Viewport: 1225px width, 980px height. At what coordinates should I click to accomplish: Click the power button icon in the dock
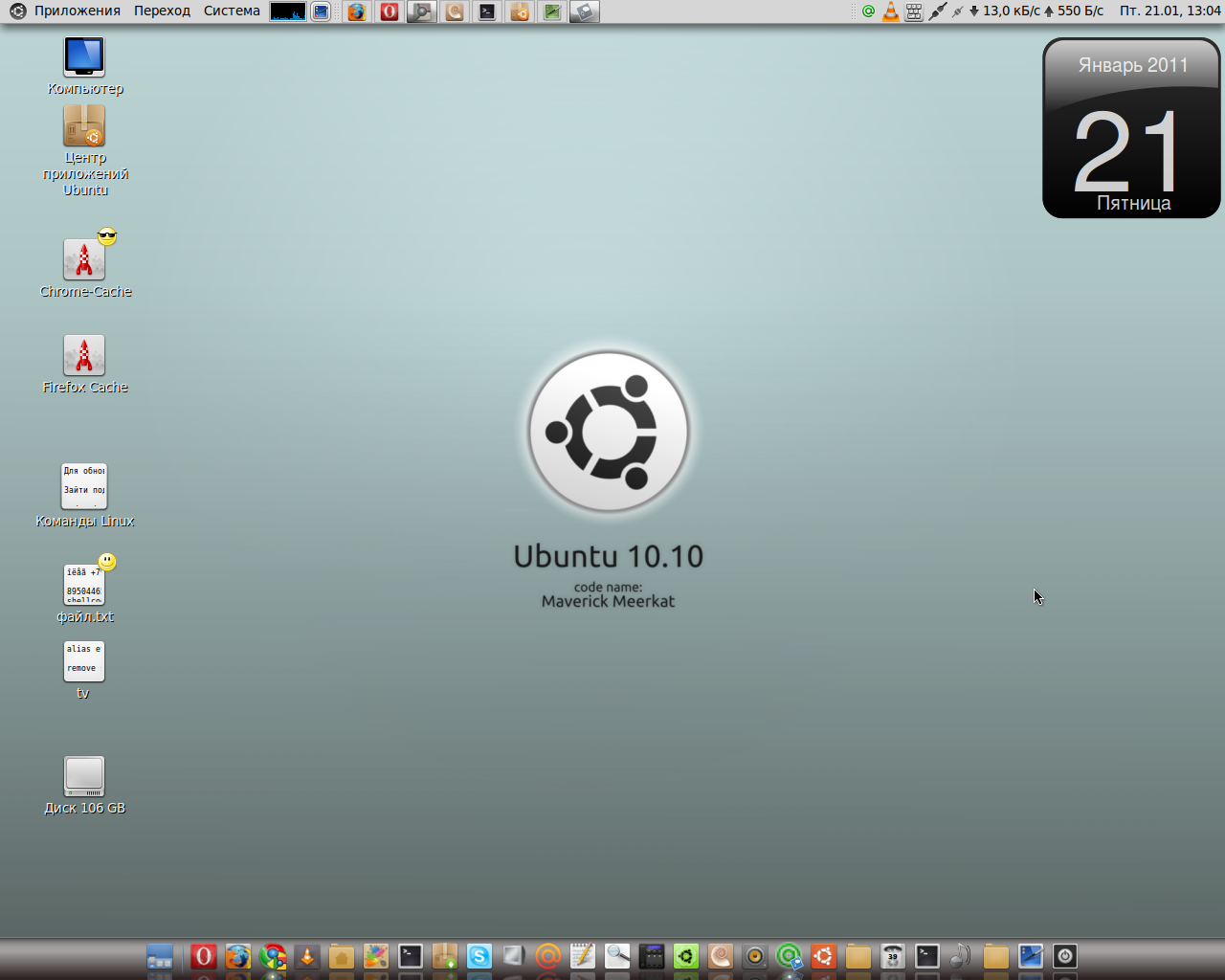(x=1065, y=956)
